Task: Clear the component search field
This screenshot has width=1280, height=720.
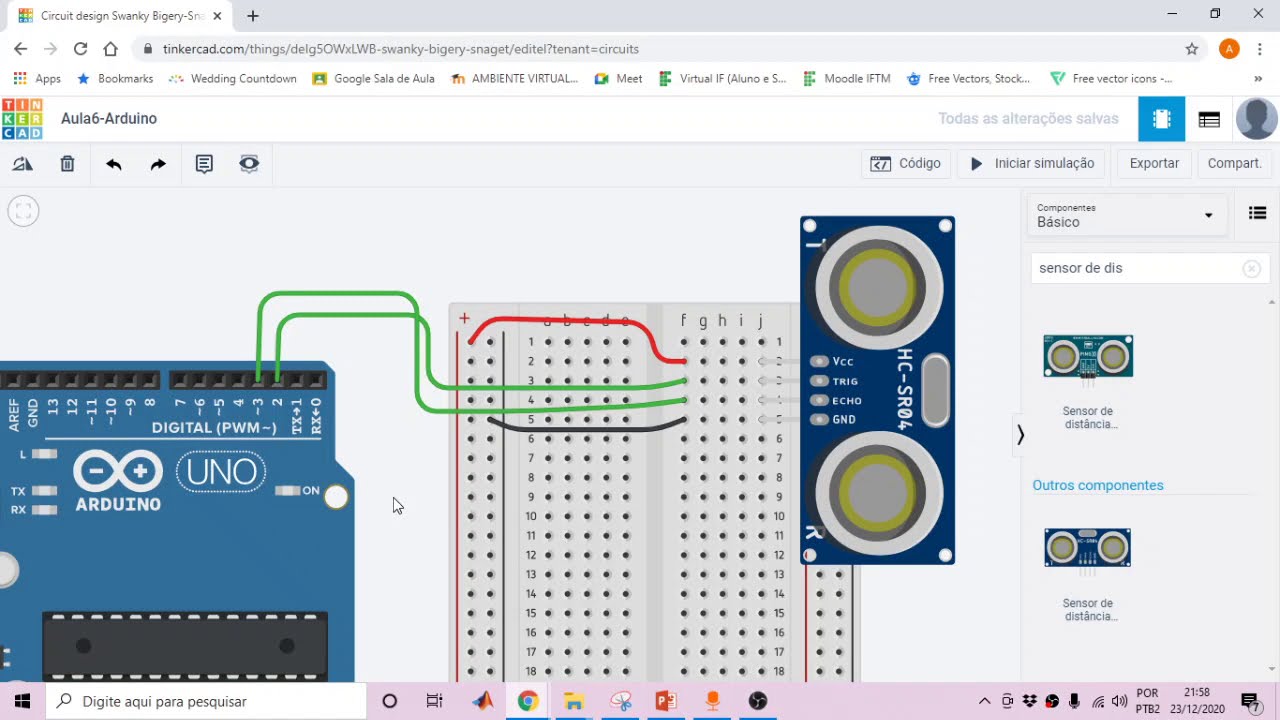Action: pos(1251,268)
